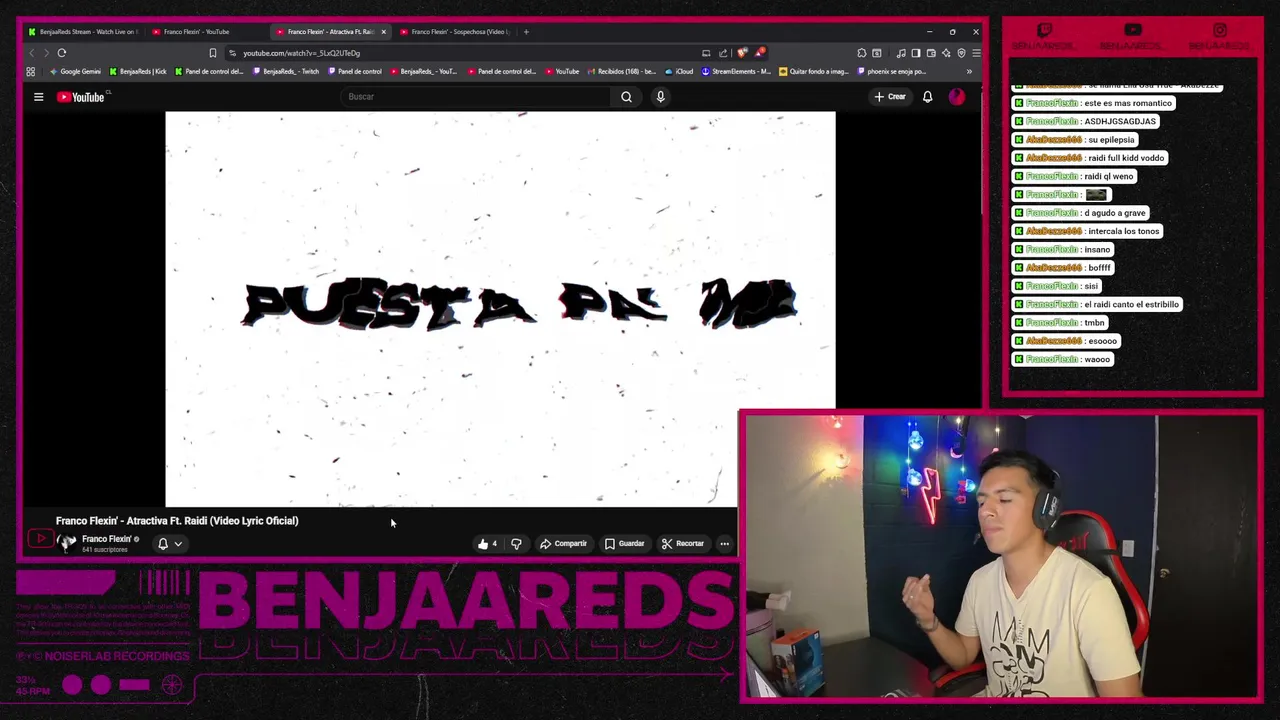This screenshot has width=1280, height=720.
Task: Switch to Franco Flexin' - Sospechosa tab
Action: pyautogui.click(x=456, y=32)
